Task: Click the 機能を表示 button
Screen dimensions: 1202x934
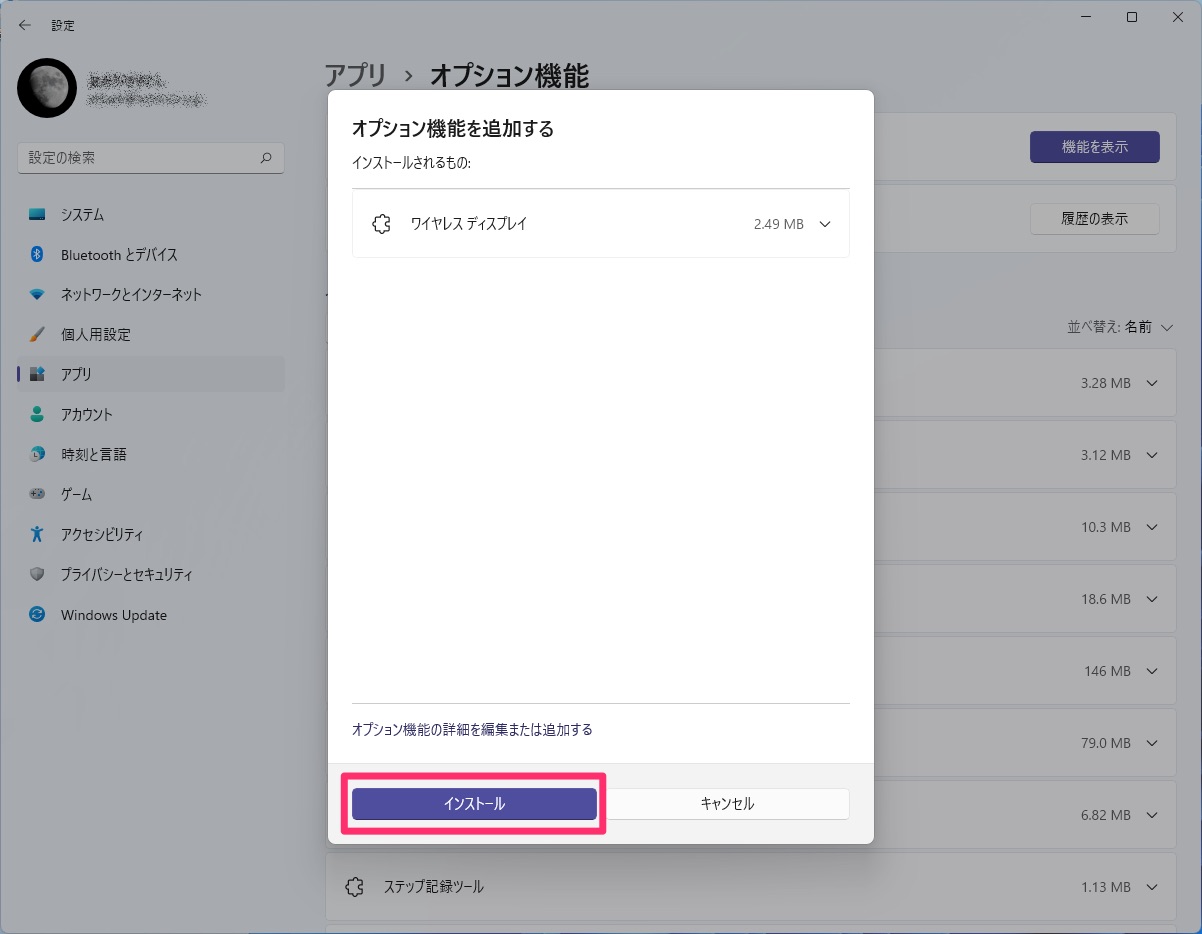Action: pyautogui.click(x=1095, y=147)
